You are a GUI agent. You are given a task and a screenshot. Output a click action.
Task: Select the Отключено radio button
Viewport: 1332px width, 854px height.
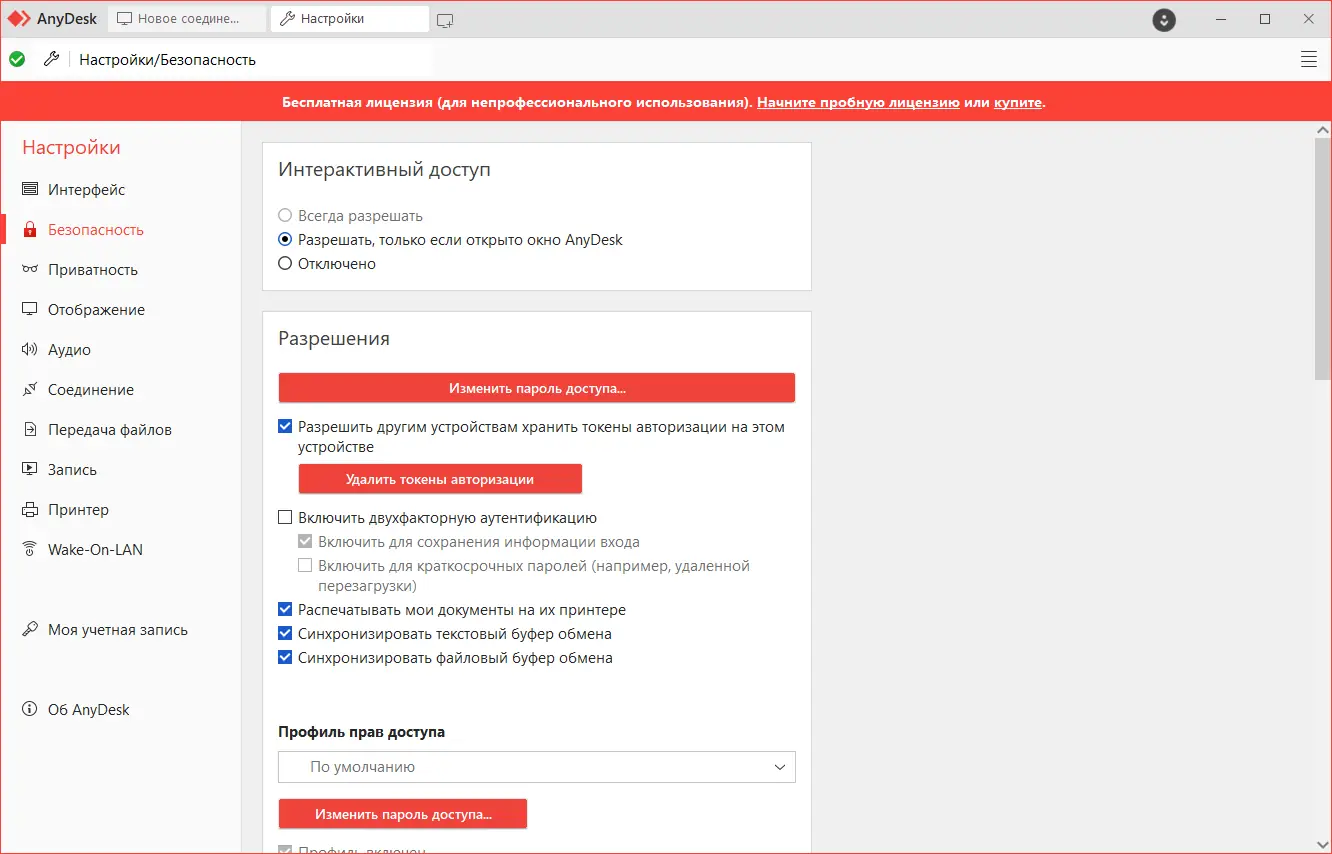click(x=285, y=263)
